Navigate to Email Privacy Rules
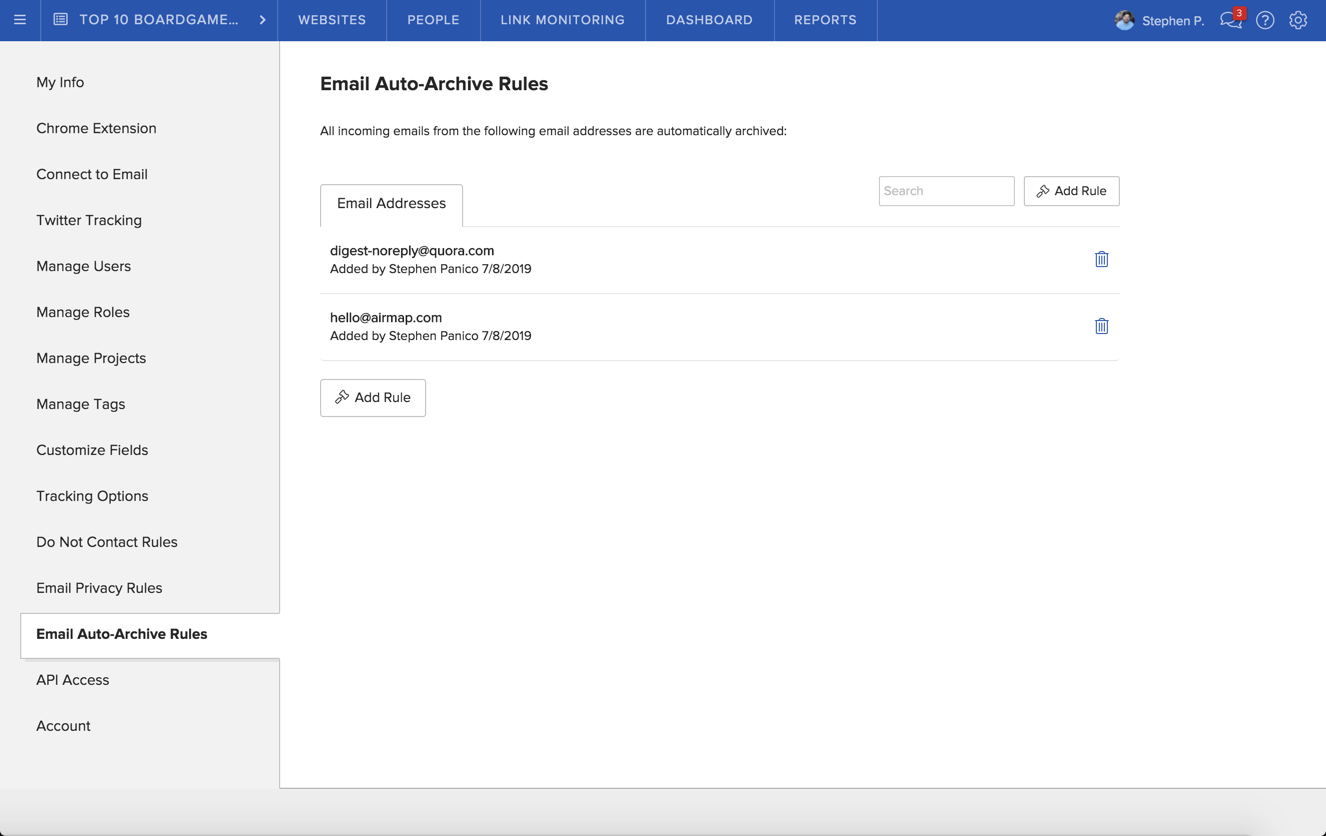Viewport: 1326px width, 836px height. [99, 588]
